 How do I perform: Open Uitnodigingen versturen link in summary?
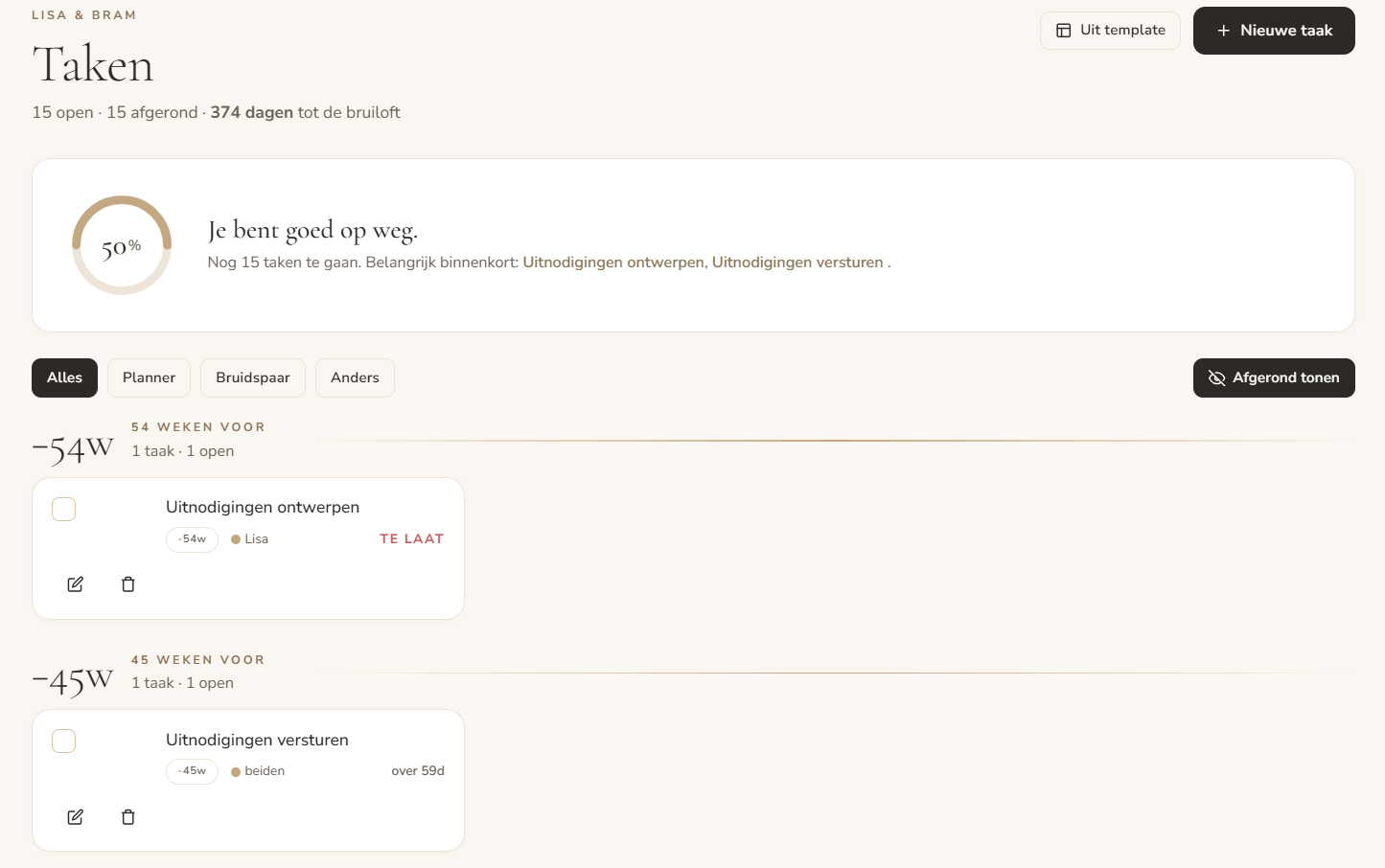click(797, 263)
